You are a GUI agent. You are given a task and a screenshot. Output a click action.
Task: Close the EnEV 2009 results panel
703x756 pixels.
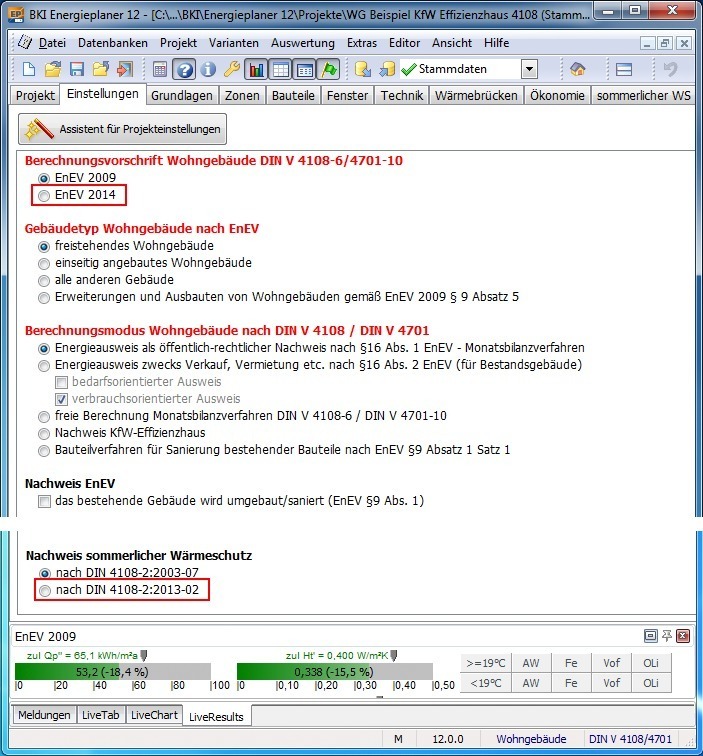(x=683, y=636)
